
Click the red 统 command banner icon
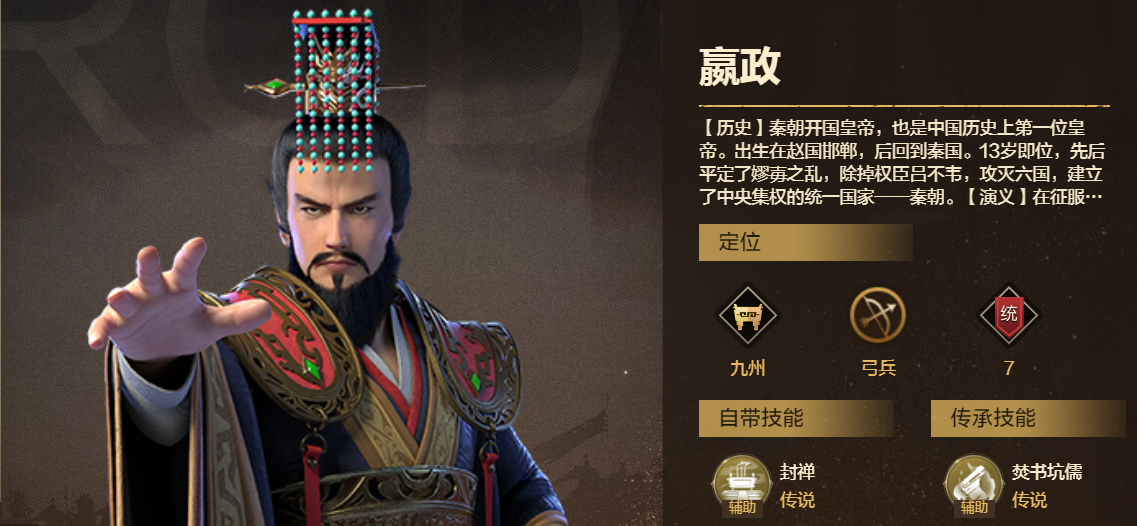(1009, 316)
